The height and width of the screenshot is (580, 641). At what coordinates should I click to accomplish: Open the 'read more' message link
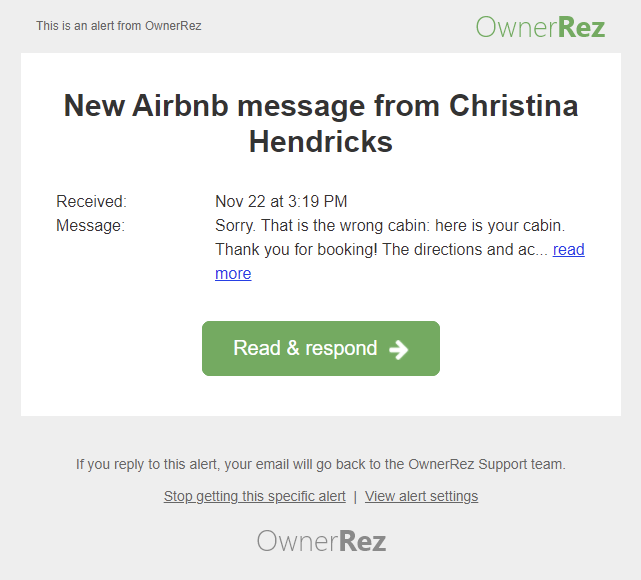point(568,249)
